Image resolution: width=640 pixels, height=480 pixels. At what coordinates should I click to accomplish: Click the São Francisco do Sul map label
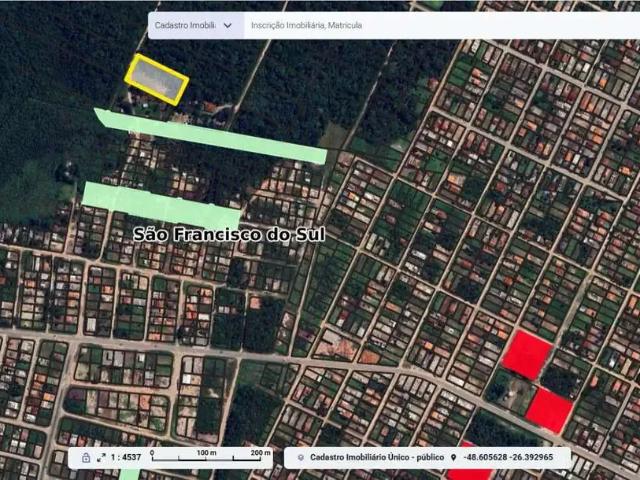[x=230, y=234]
